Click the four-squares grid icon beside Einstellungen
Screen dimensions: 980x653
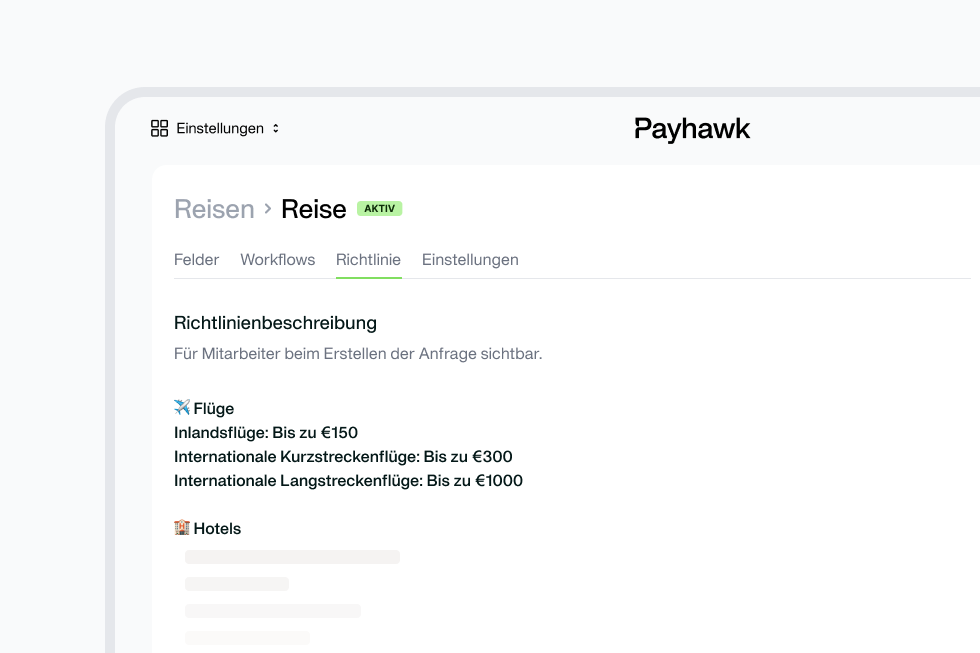point(159,128)
